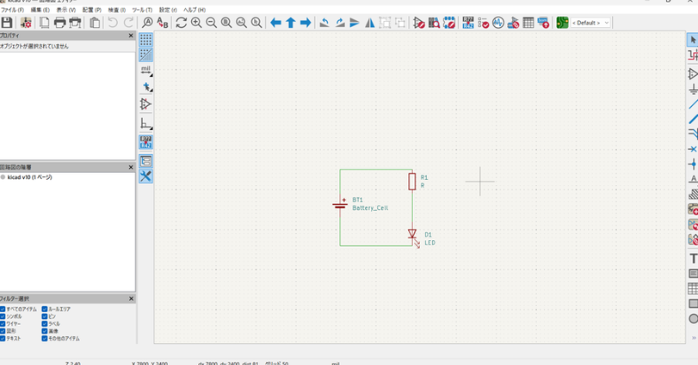Mirror selection horizontally
The width and height of the screenshot is (698, 365).
370,22
